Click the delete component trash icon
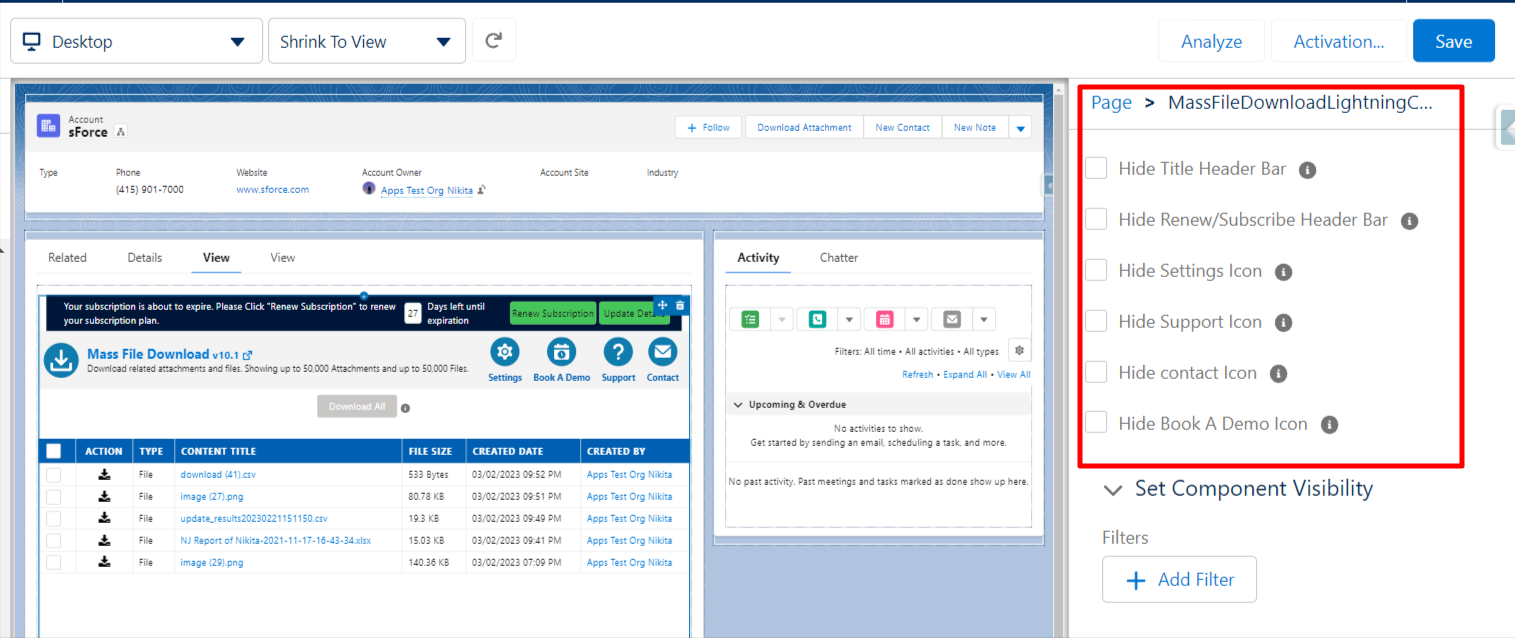Viewport: 1515px width, 638px height. pos(680,305)
